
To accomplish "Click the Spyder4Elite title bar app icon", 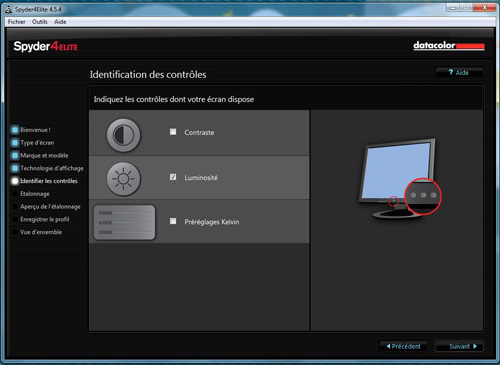I will pyautogui.click(x=9, y=9).
